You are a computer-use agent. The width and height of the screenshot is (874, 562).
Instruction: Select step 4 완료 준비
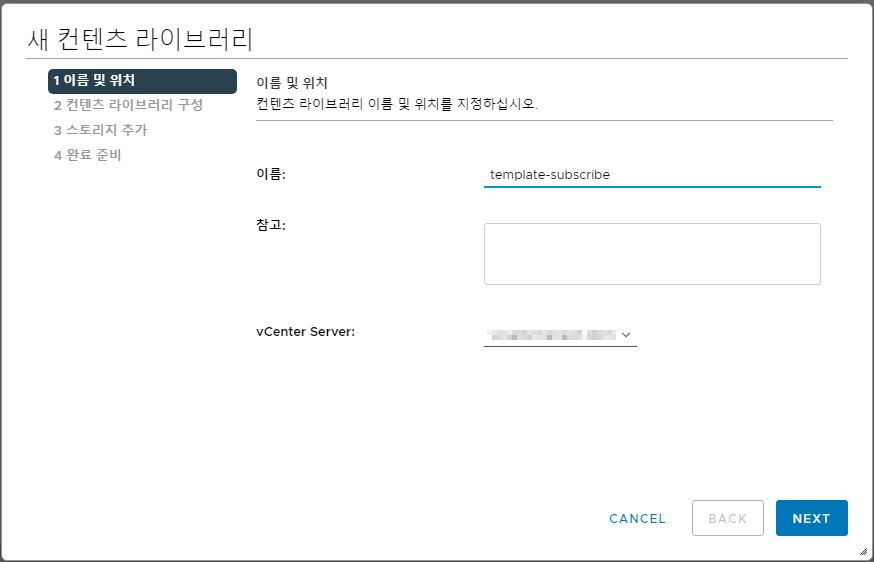[x=88, y=155]
